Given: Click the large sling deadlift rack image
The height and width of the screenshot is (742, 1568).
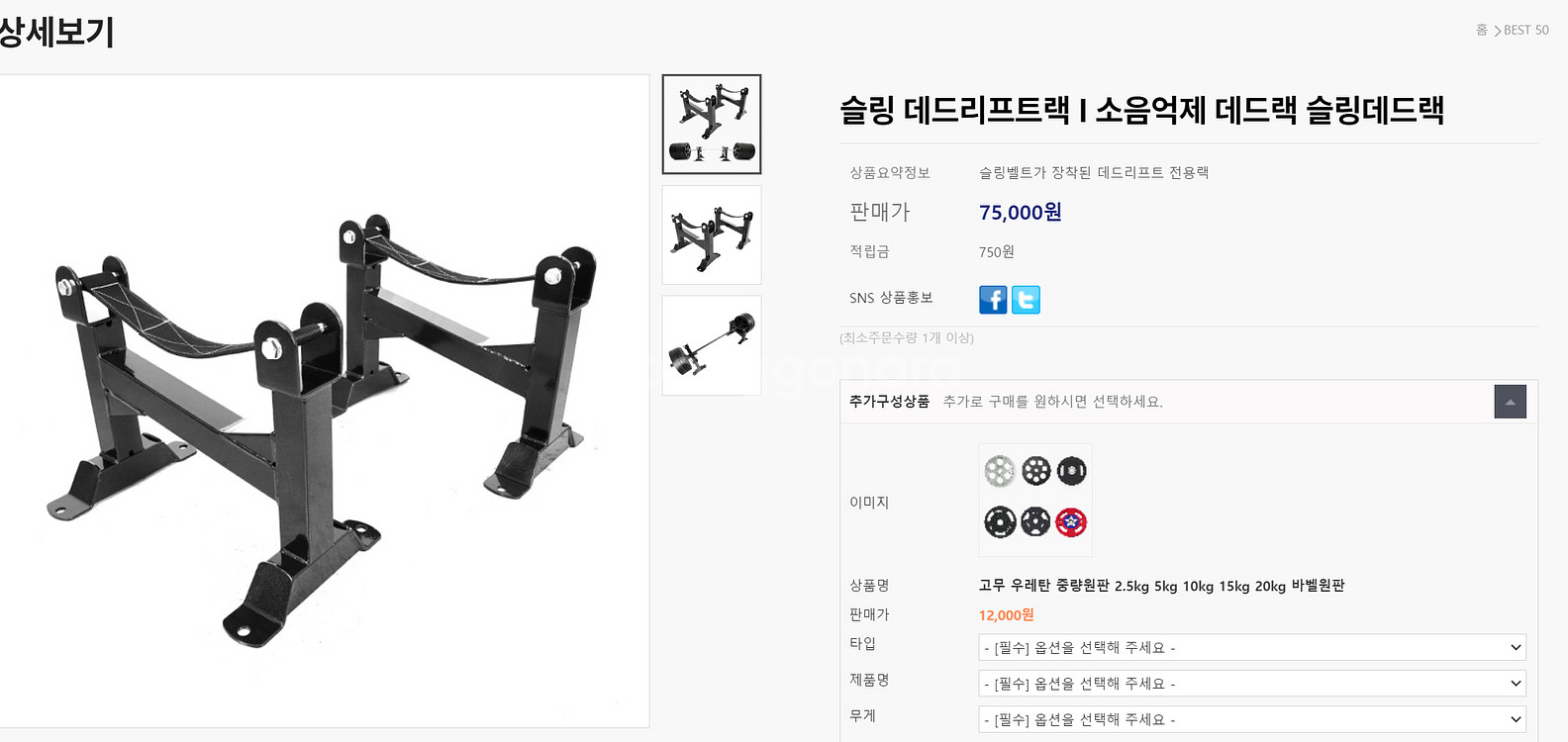Looking at the screenshot, I should 324,402.
